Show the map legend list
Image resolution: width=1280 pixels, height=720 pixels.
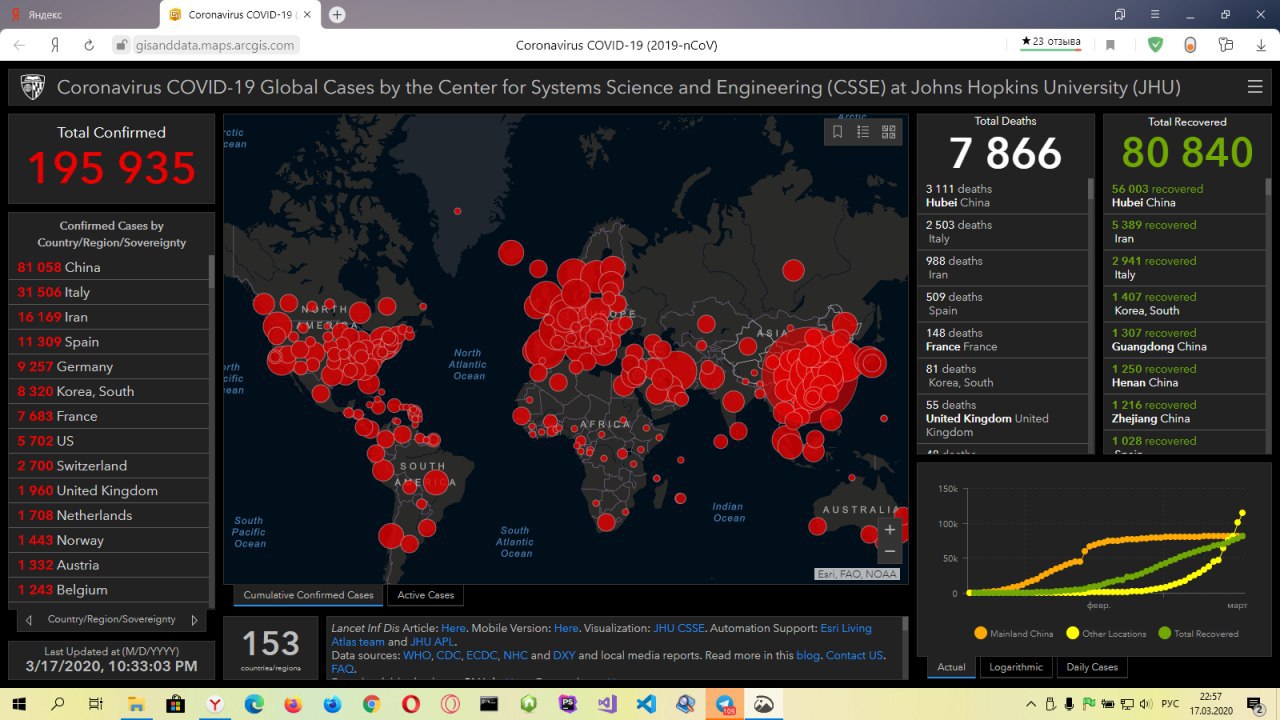(863, 131)
